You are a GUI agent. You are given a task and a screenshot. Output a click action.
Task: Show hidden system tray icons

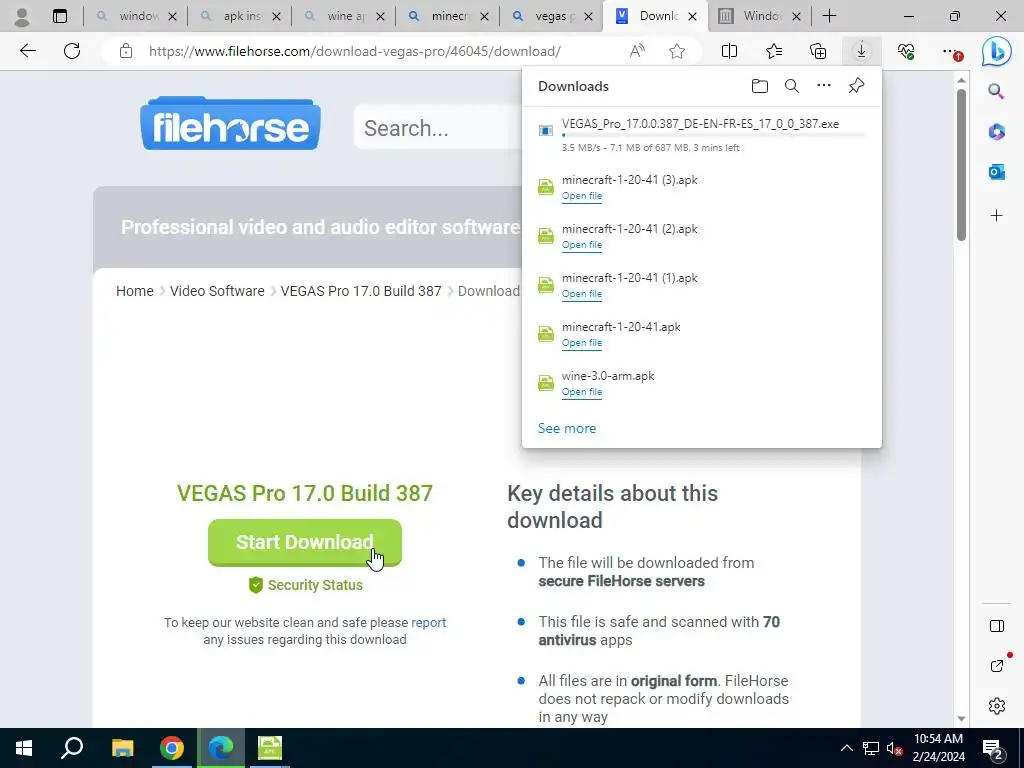click(x=846, y=748)
